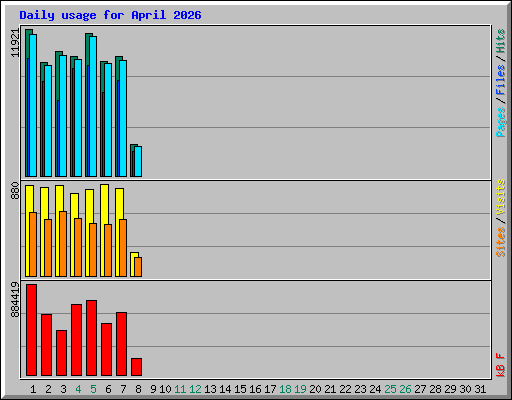
Task: Click green day 19 on the x-axis
Action: [x=300, y=389]
